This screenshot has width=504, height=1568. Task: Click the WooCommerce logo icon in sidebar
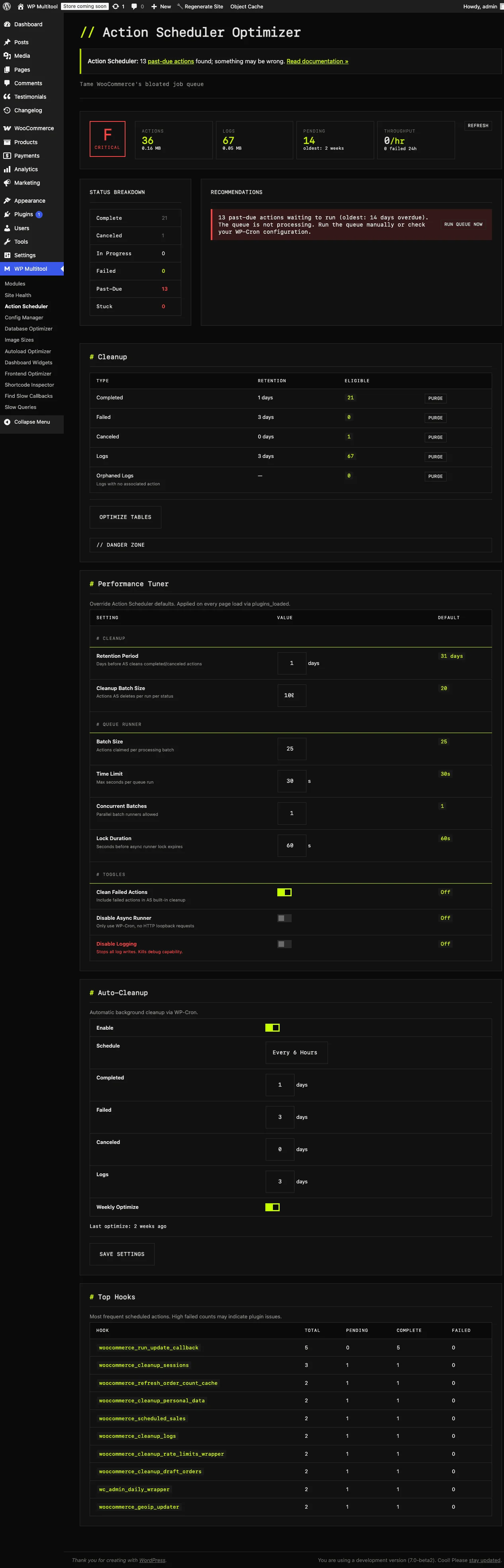pos(7,129)
